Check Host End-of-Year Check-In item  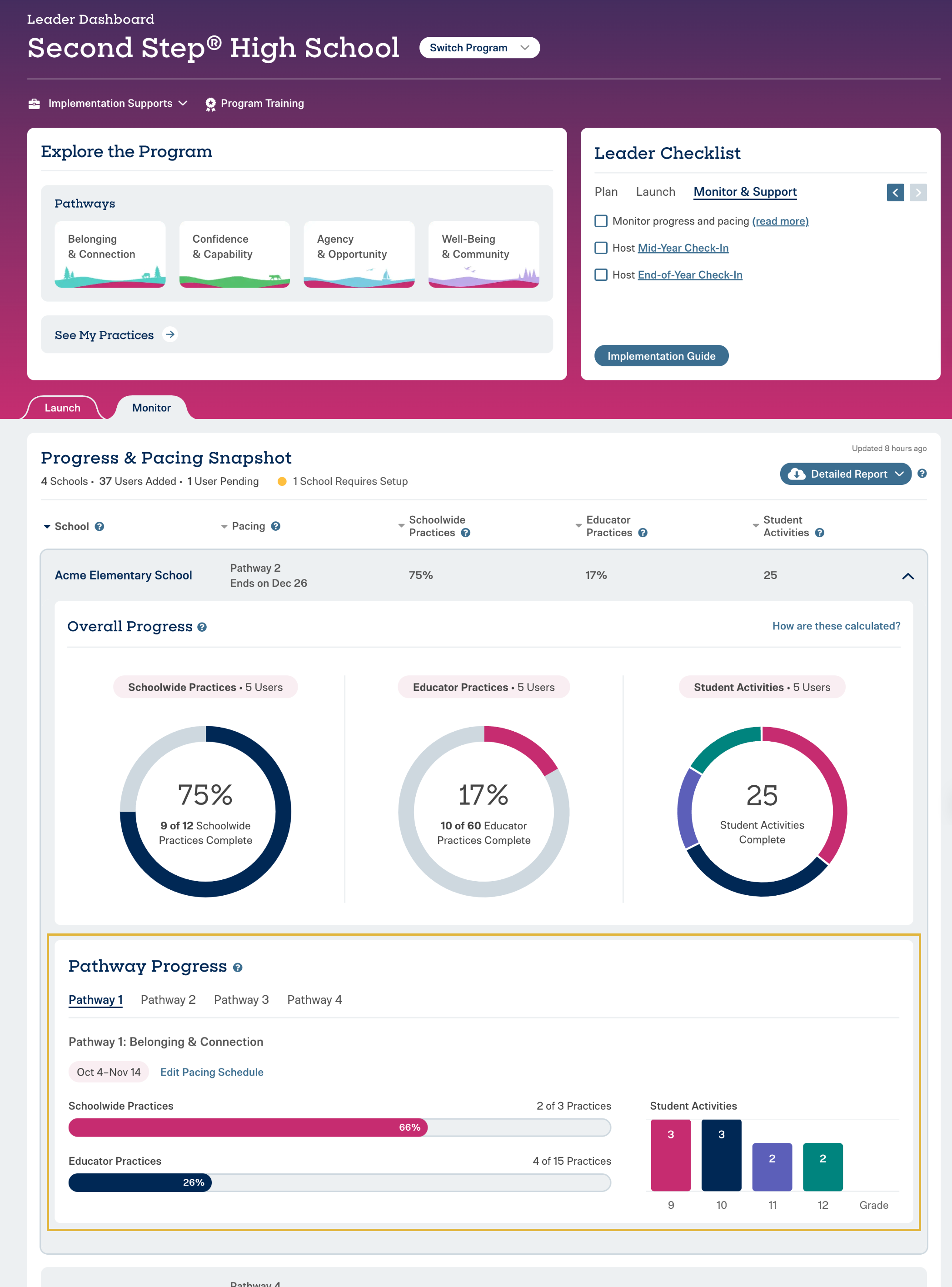(x=600, y=274)
